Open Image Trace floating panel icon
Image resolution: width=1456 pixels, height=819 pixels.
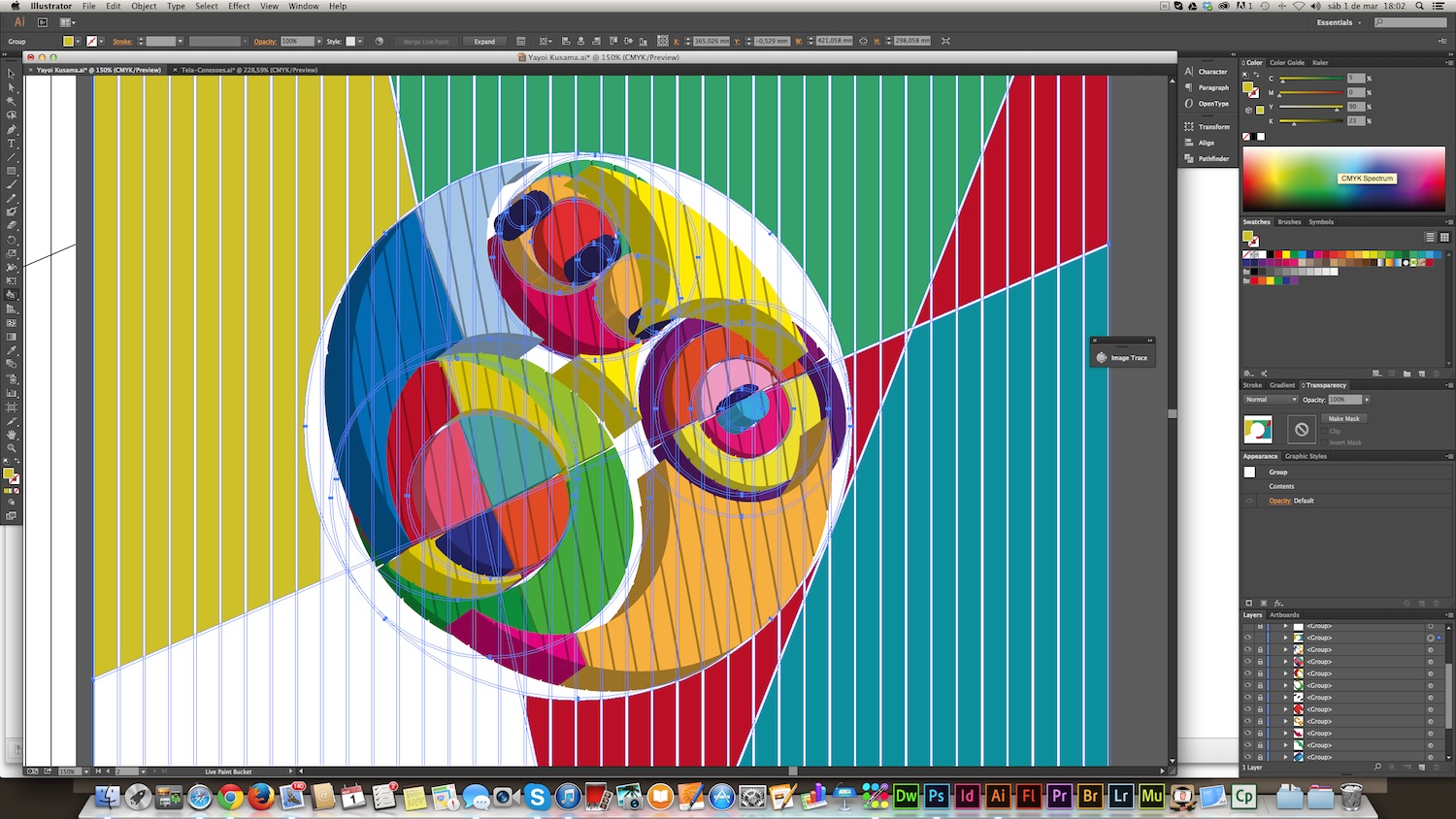click(x=1102, y=358)
